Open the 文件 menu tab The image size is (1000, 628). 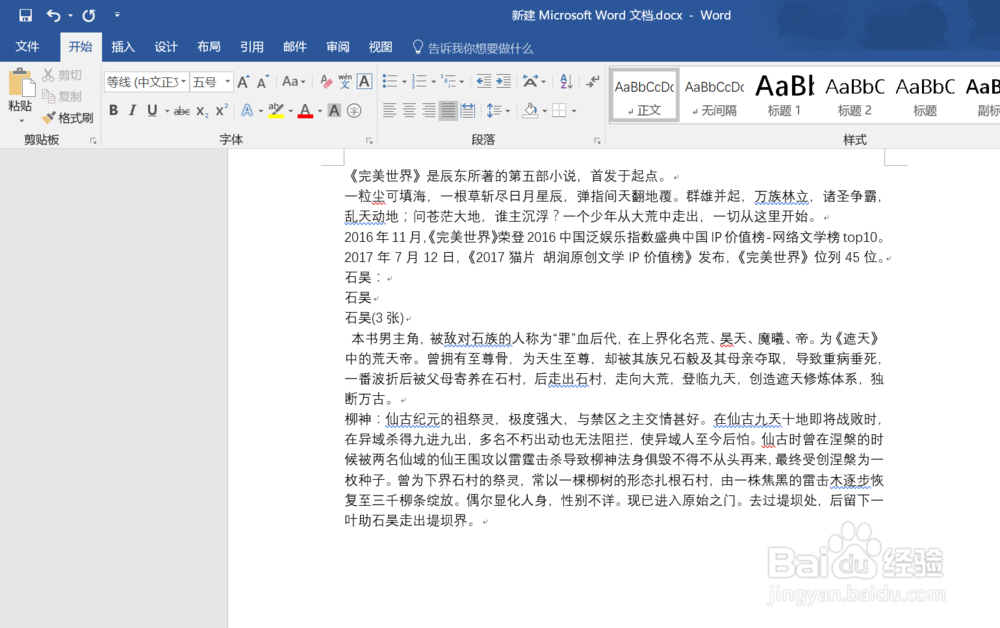27,47
